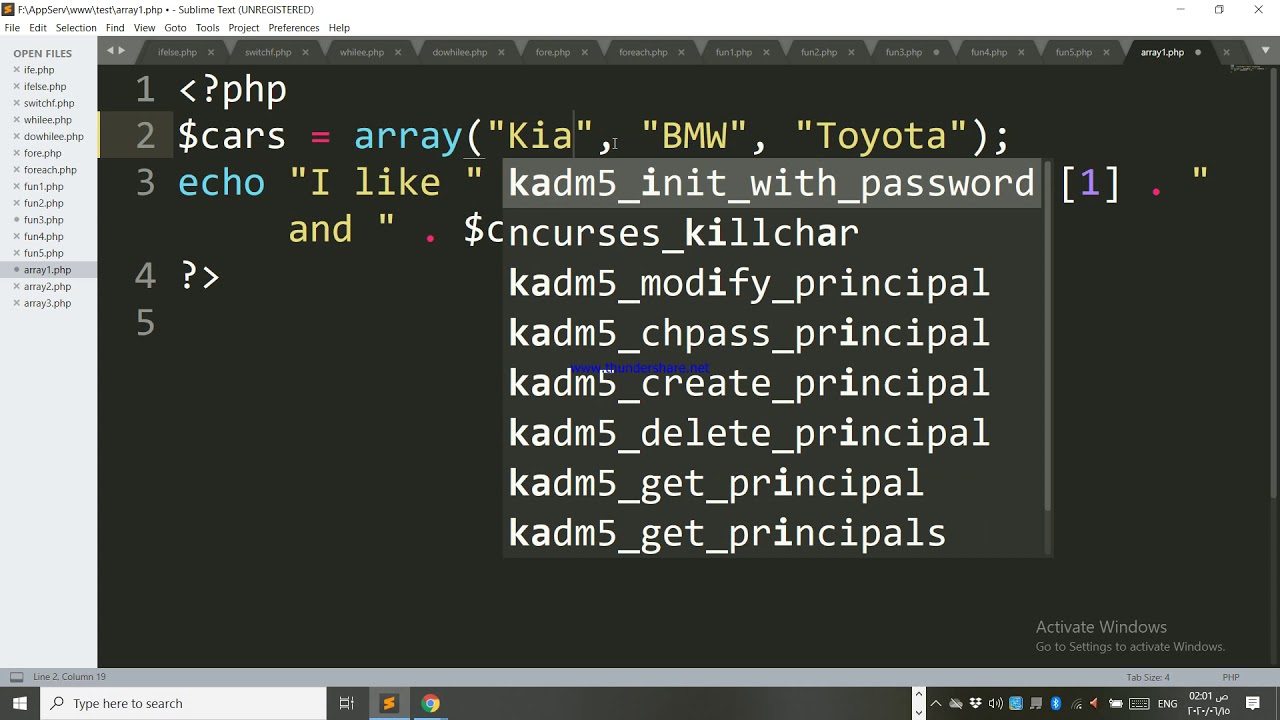Close switchf.php from the sidebar list
The height and width of the screenshot is (720, 1280).
[x=16, y=103]
